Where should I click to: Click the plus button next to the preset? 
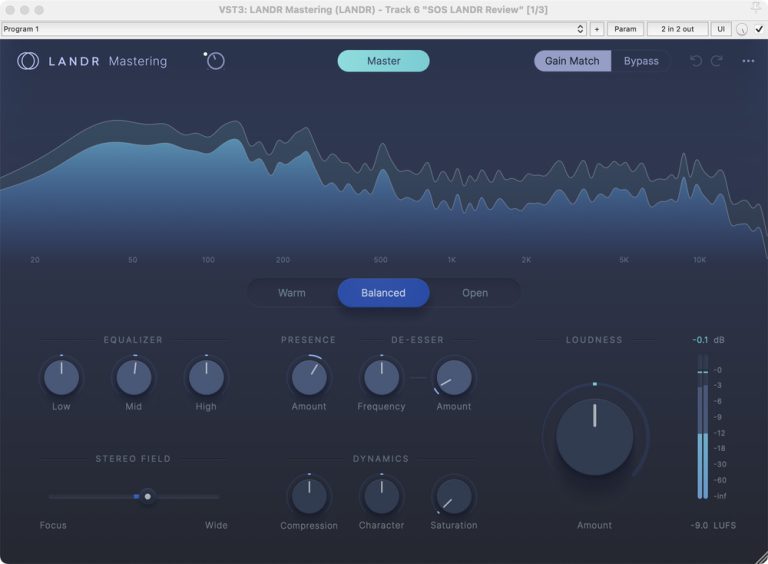(x=597, y=29)
